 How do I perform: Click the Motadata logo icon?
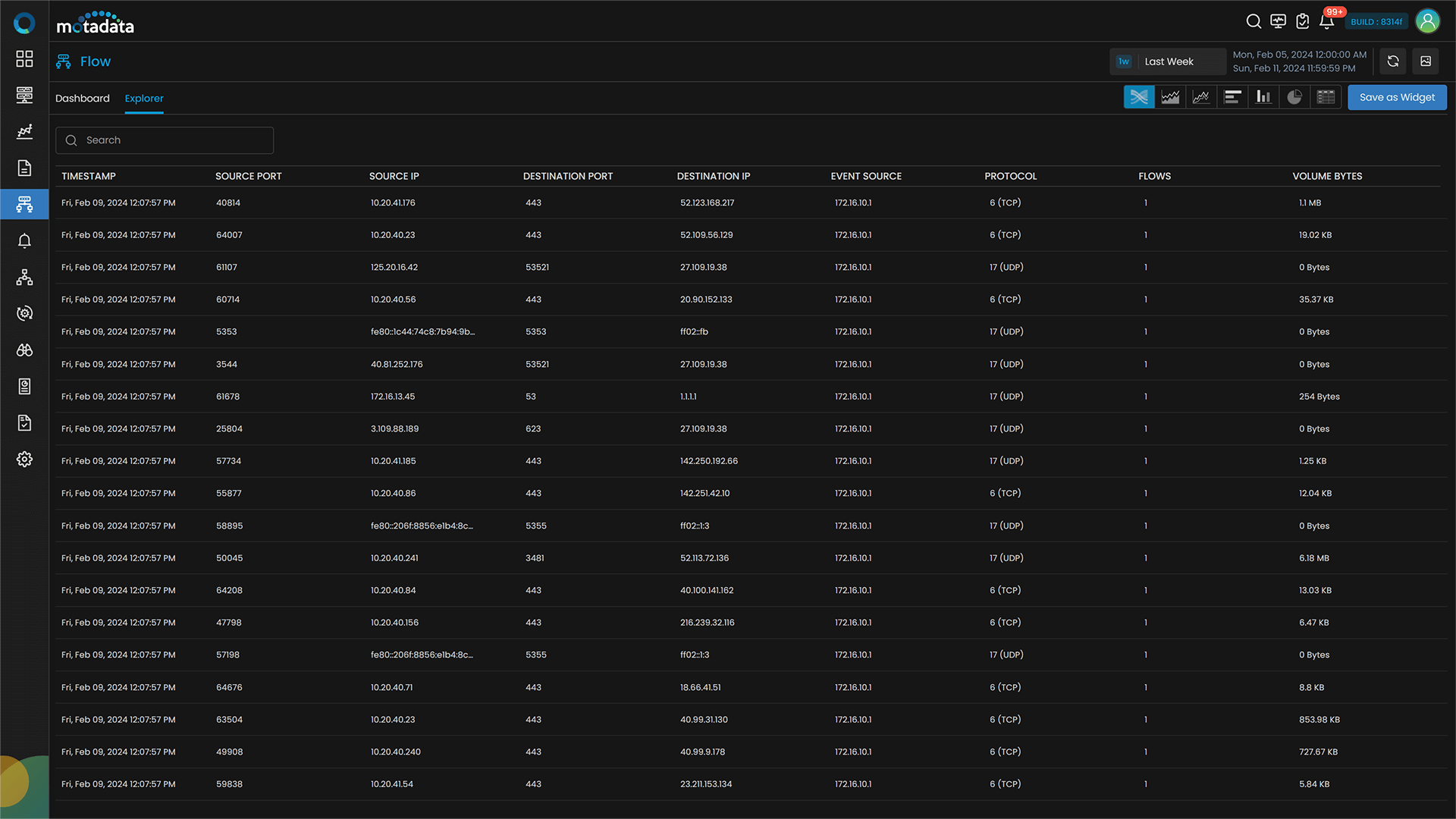pos(24,21)
